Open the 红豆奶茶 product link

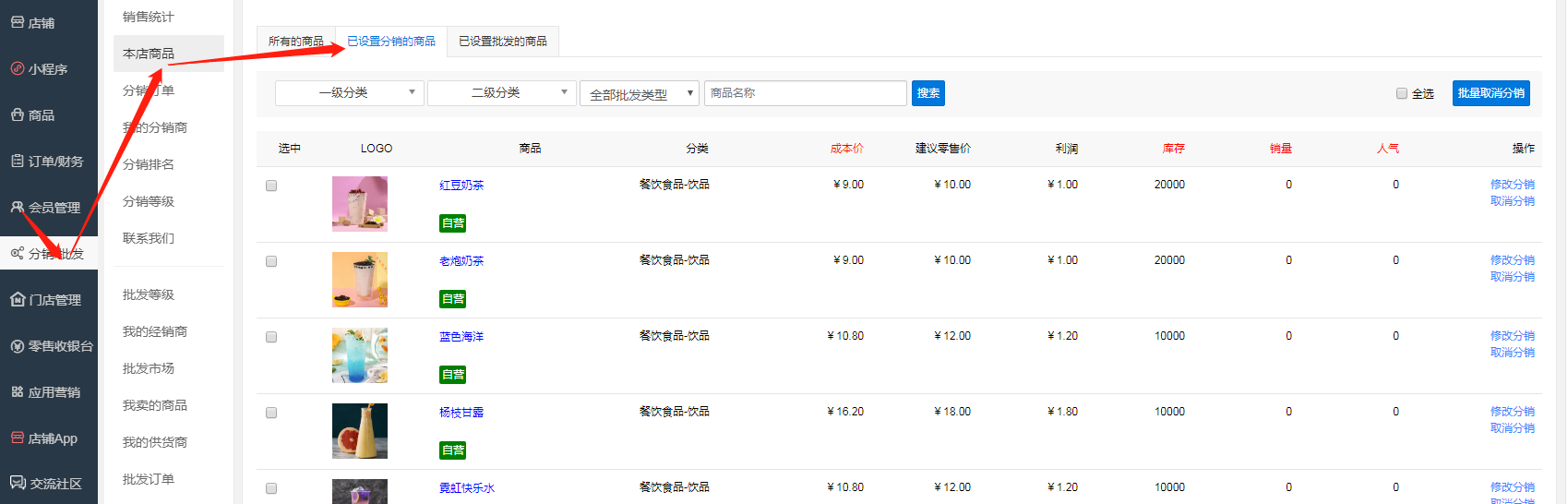point(461,186)
